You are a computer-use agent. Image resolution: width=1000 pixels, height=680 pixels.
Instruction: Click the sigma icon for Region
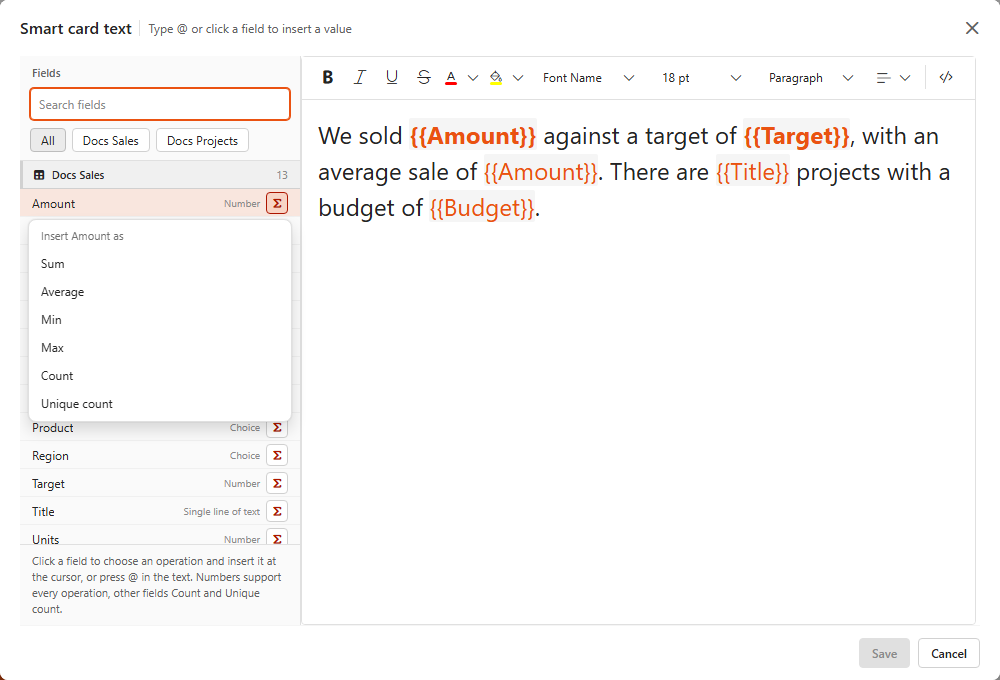pos(277,455)
